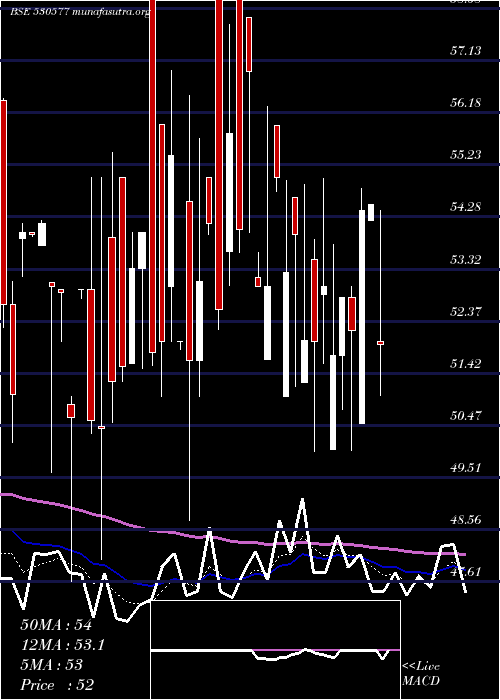500x700 pixels.
Task: Select the 56.18 price axis label
Action: pos(466,103)
